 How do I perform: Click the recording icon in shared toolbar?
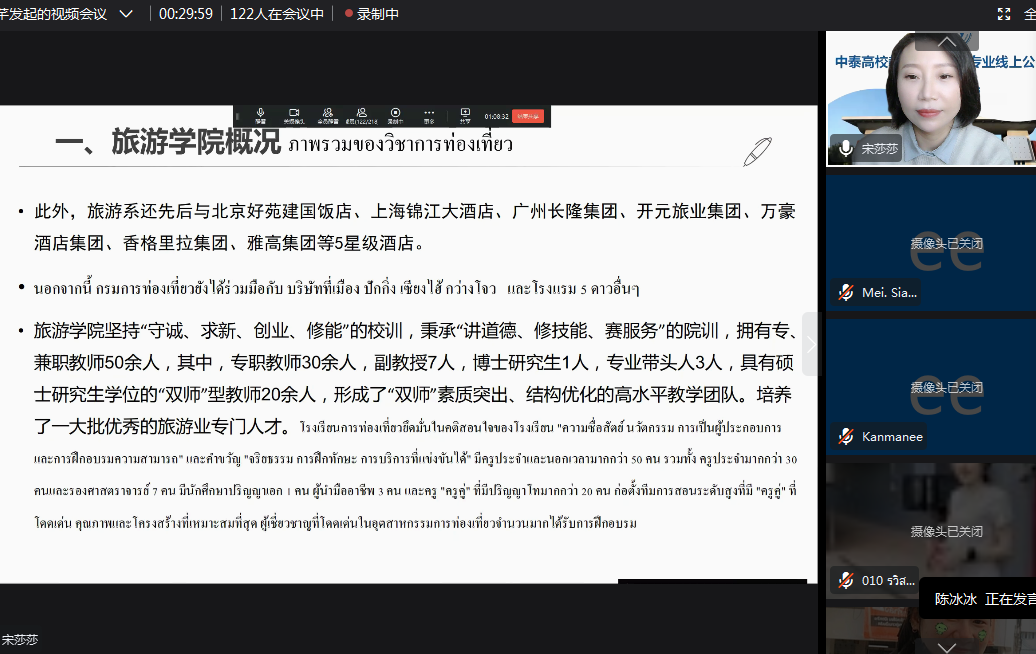coord(395,115)
